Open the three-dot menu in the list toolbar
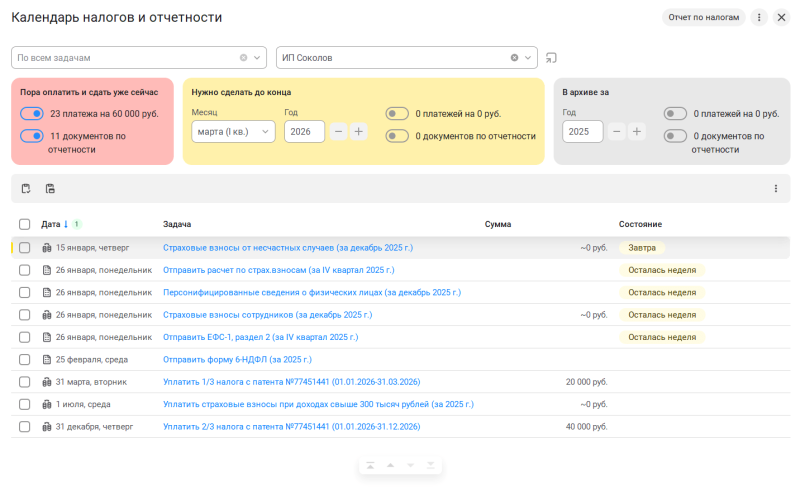Image resolution: width=800 pixels, height=491 pixels. 775,188
